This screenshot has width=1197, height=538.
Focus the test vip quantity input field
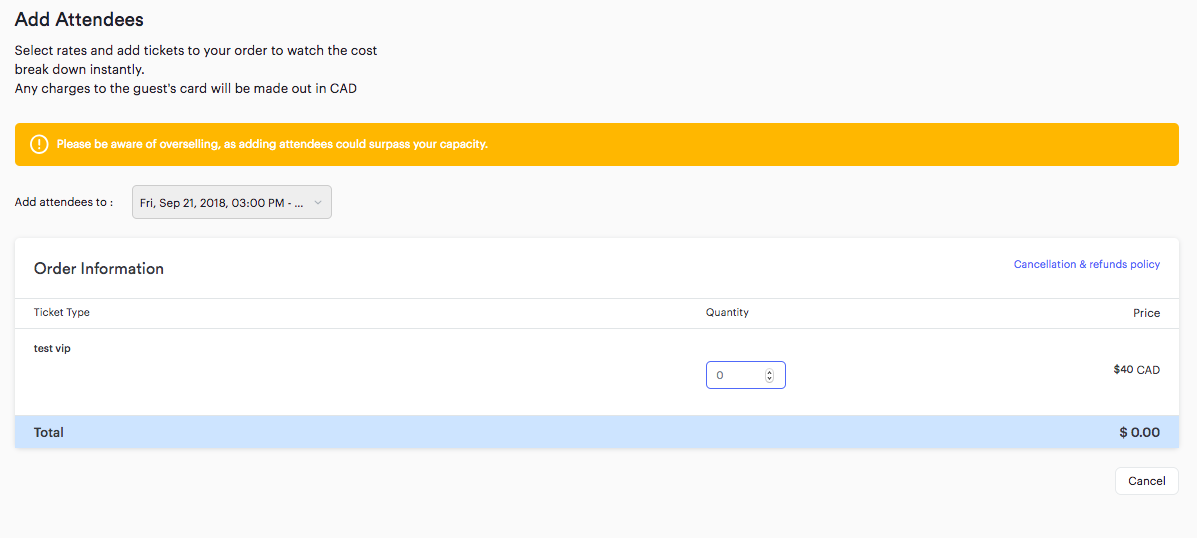pos(735,375)
